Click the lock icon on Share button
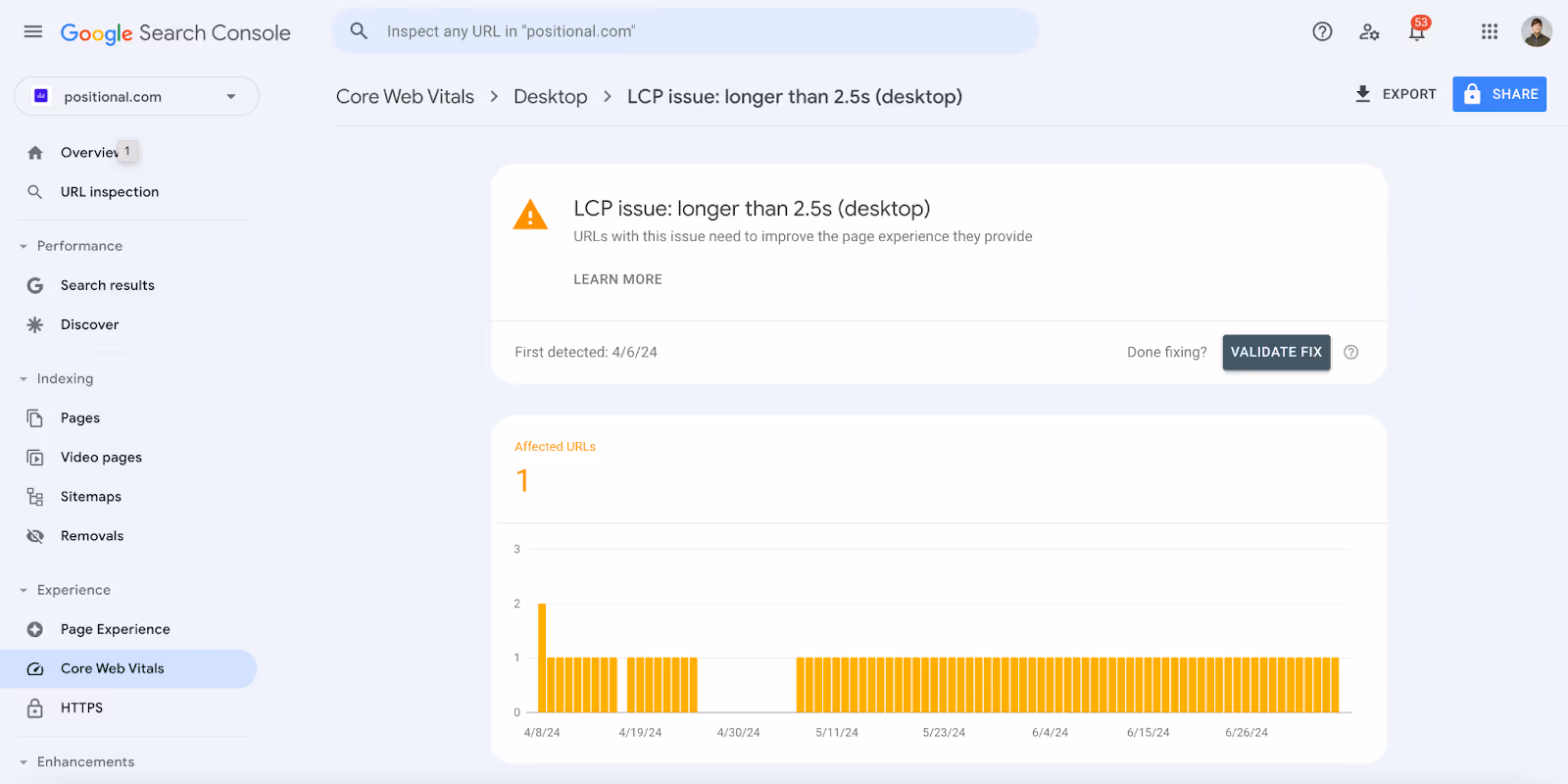The width and height of the screenshot is (1568, 784). coord(1472,94)
